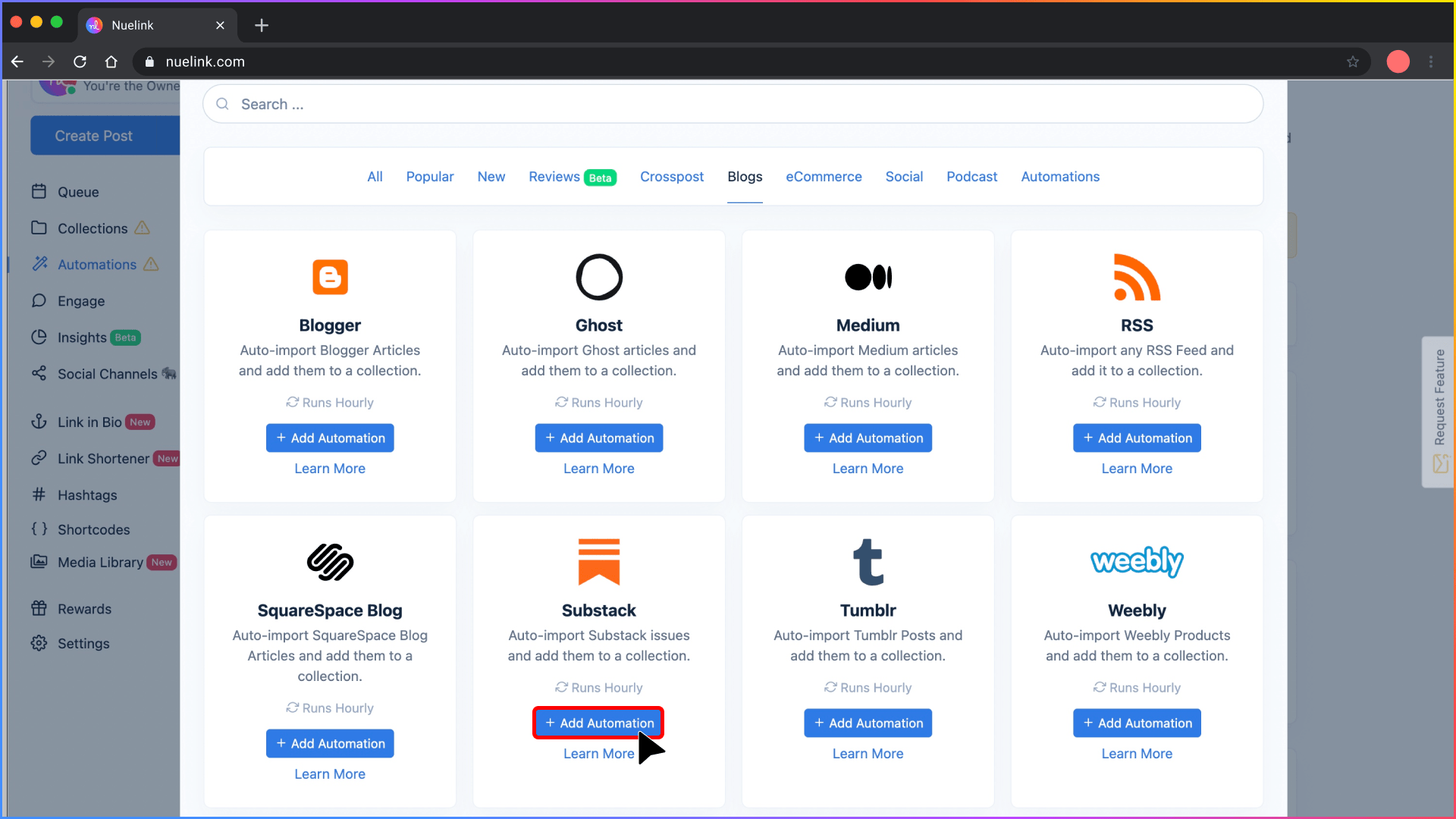Open a new browser tab
This screenshot has height=819, width=1456.
262,25
